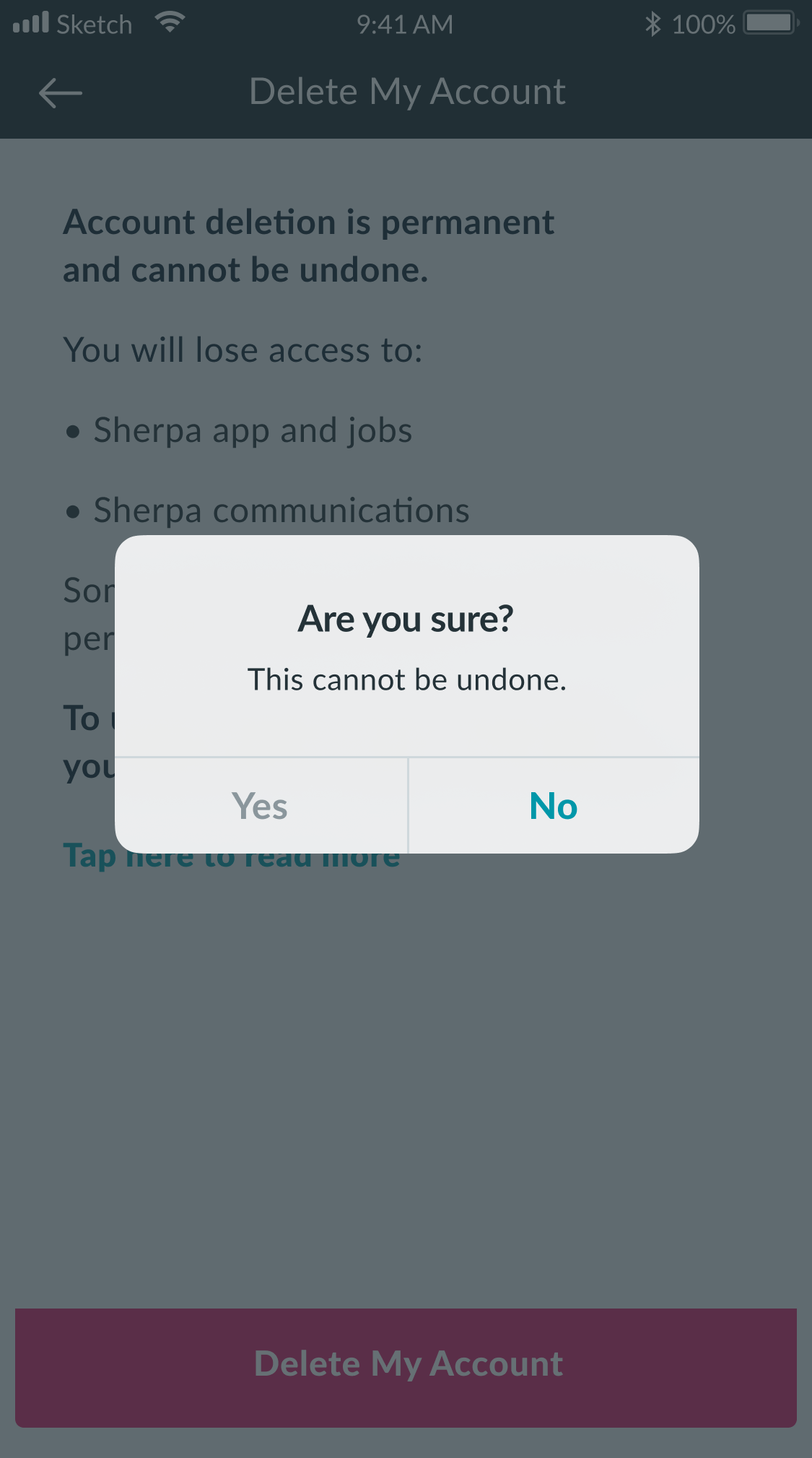Select the Sketch carrier label

[x=95, y=24]
